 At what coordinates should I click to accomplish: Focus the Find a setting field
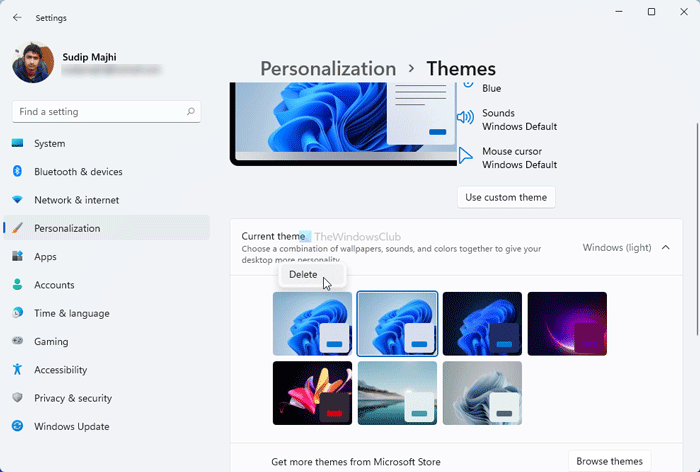[106, 112]
